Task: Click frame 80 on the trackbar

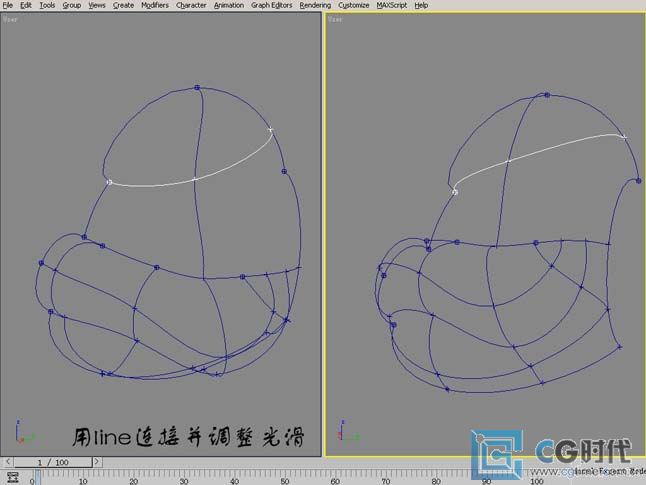Action: pos(436,480)
